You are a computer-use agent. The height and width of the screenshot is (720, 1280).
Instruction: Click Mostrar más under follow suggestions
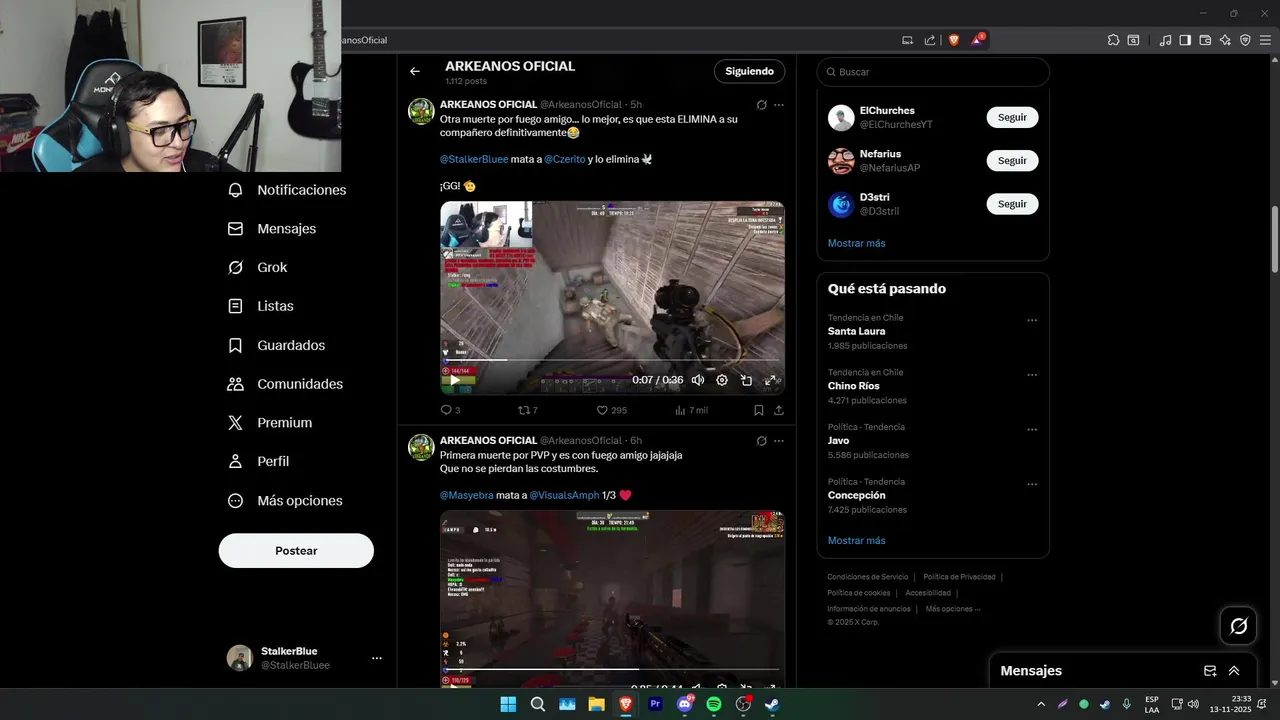coord(856,243)
